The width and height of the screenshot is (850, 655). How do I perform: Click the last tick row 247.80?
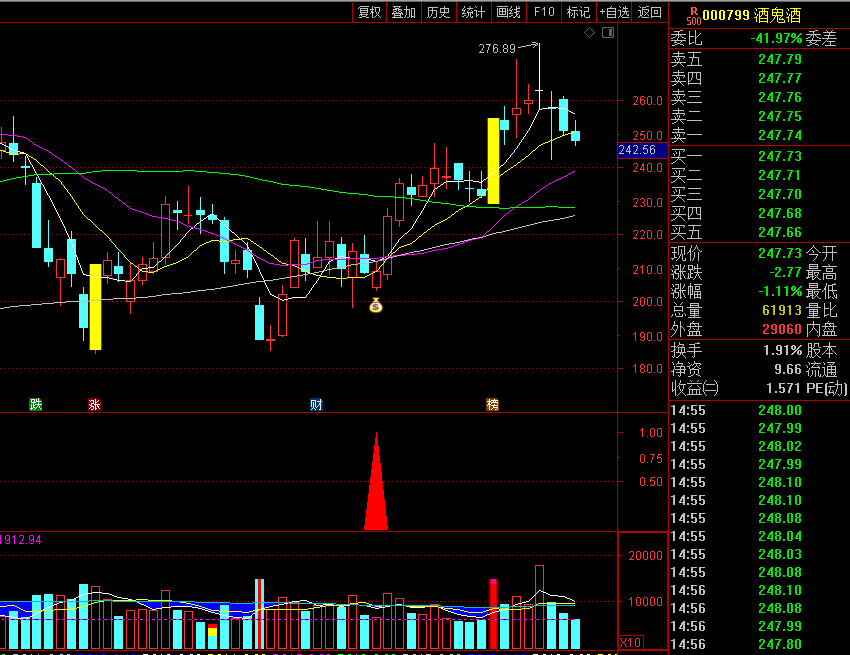759,644
